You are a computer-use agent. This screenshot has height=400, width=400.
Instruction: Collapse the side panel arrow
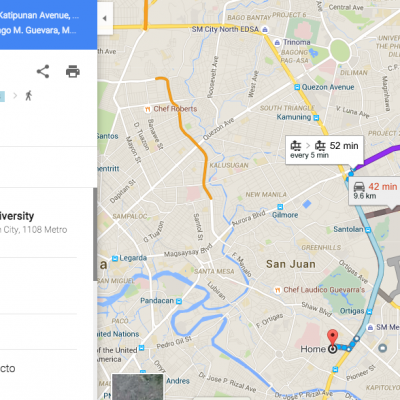click(x=105, y=18)
